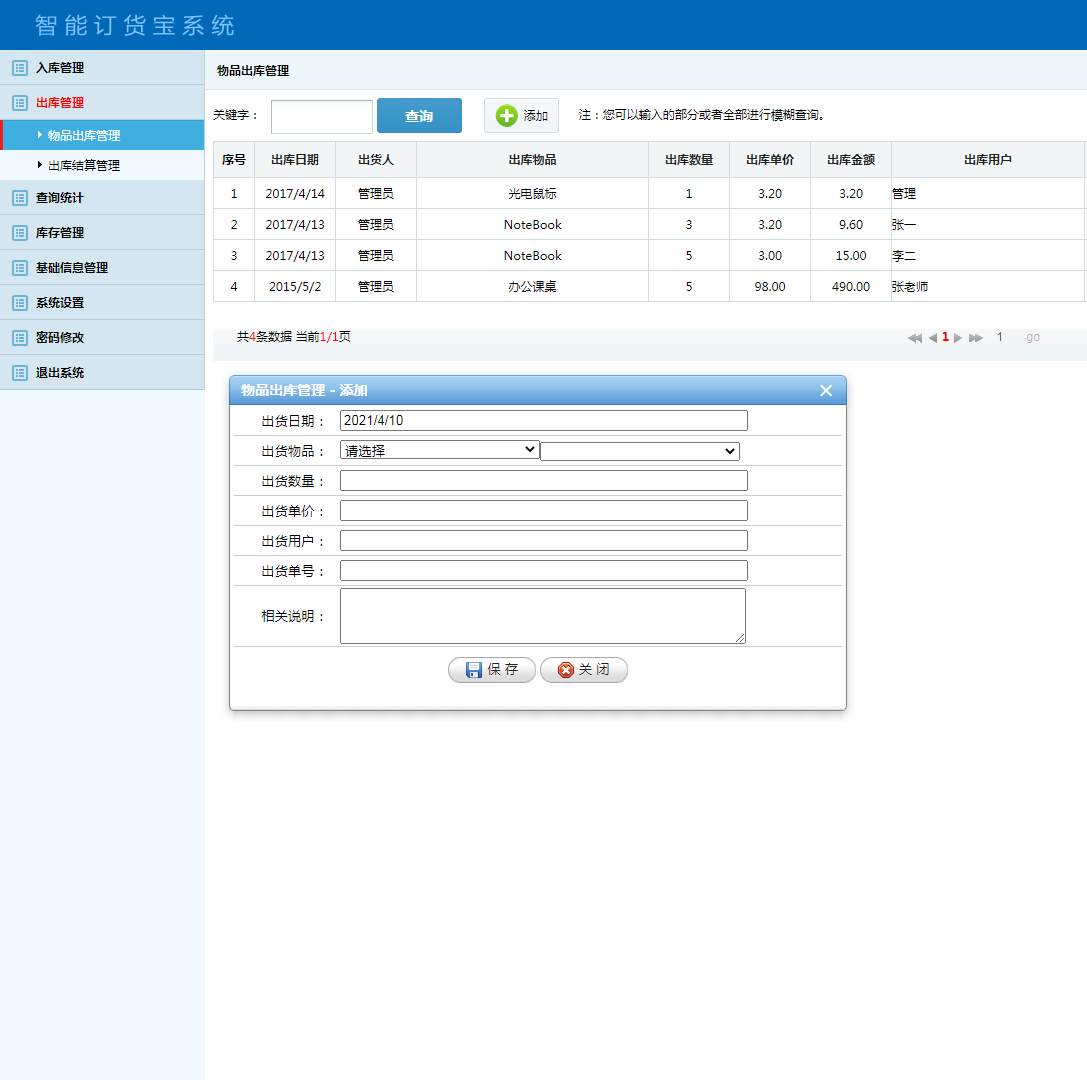
Task: Go to the first page arrow
Action: pos(914,338)
